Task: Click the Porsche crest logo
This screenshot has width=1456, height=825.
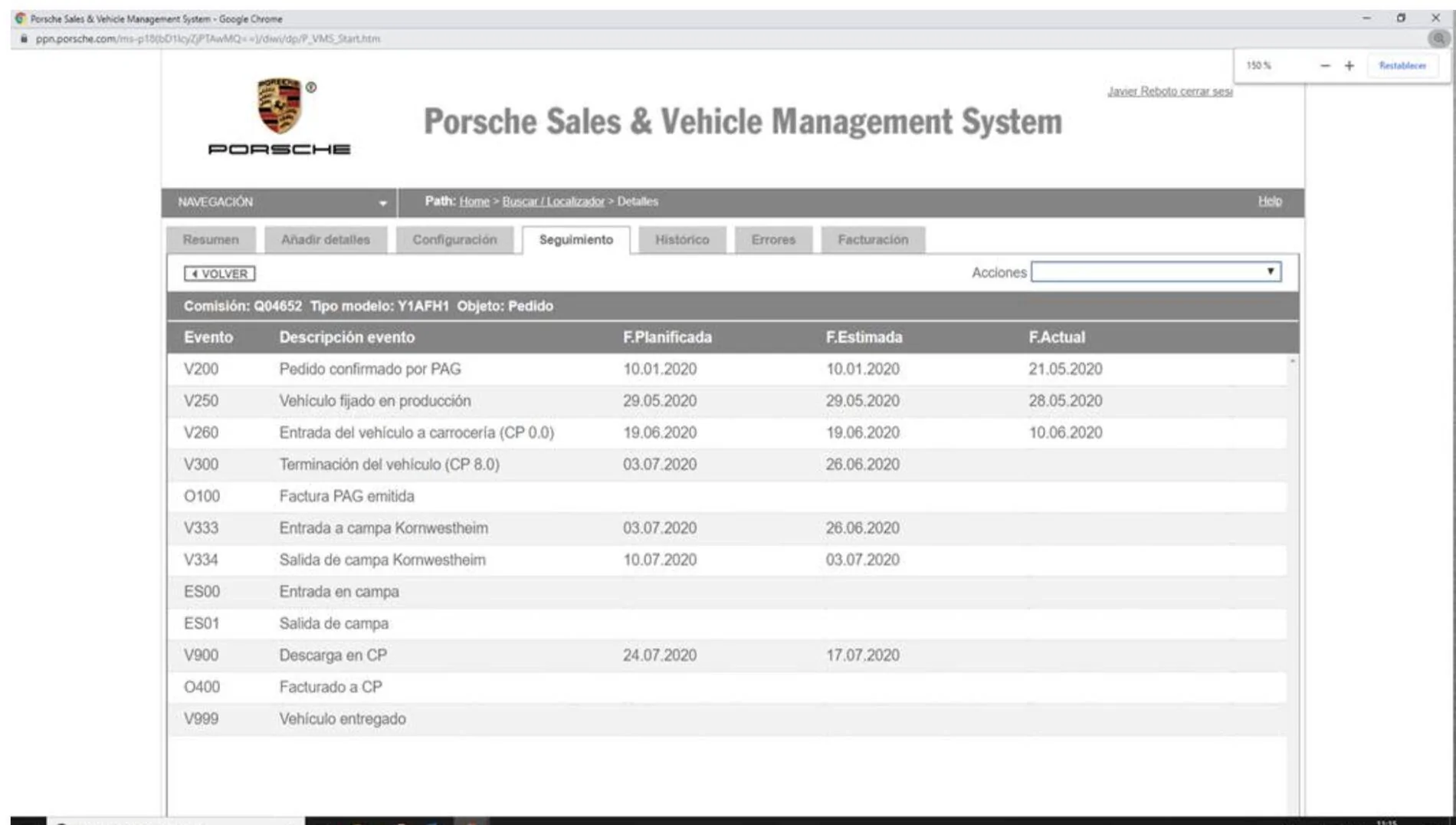Action: click(279, 106)
